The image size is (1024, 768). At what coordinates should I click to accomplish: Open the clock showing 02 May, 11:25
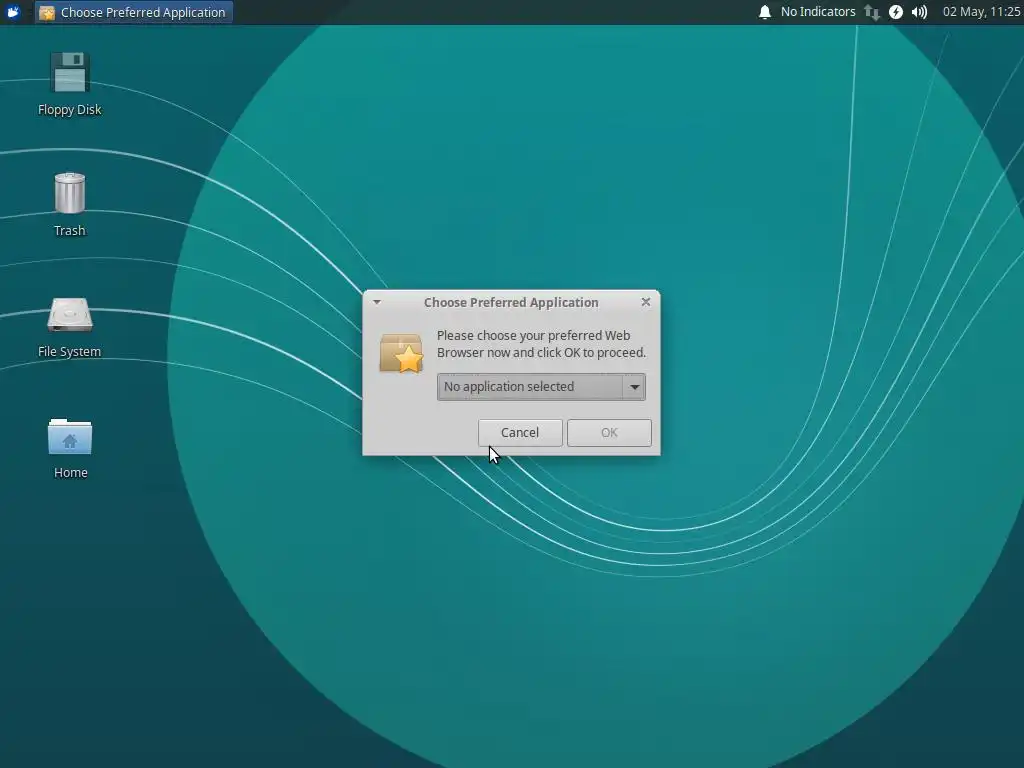pyautogui.click(x=981, y=12)
